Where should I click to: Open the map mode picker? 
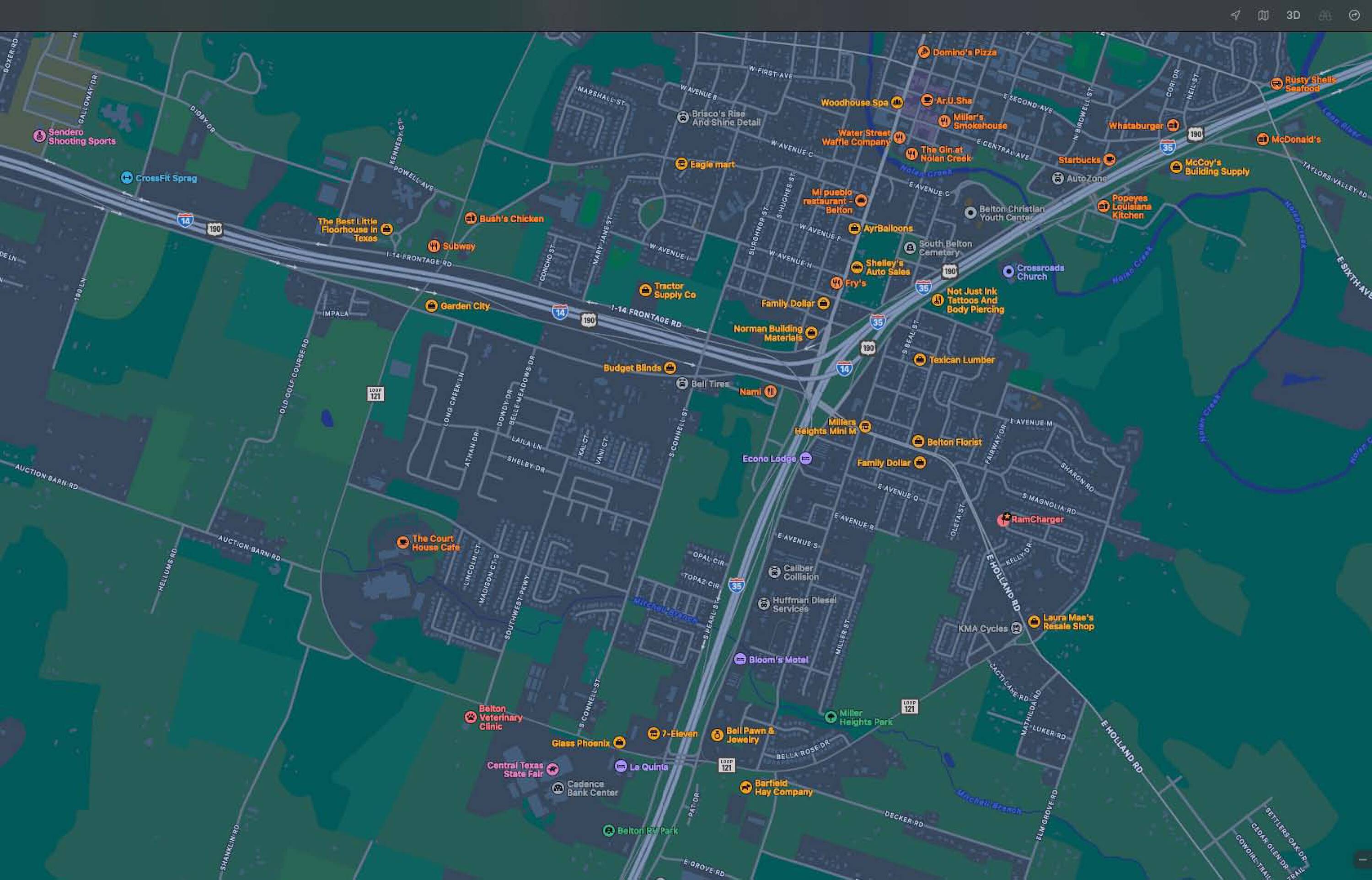point(1263,16)
